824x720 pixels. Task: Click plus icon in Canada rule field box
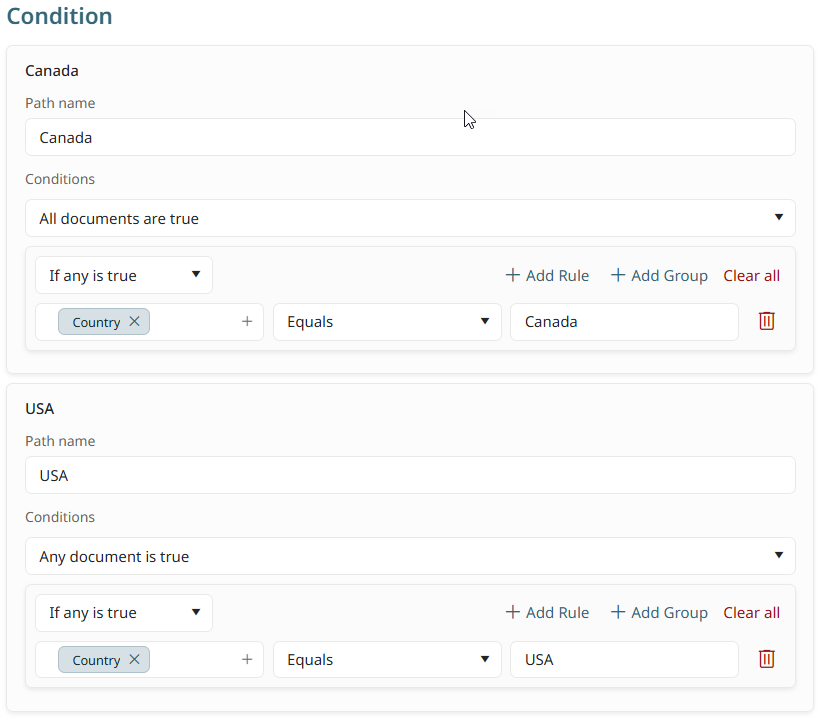click(x=247, y=322)
